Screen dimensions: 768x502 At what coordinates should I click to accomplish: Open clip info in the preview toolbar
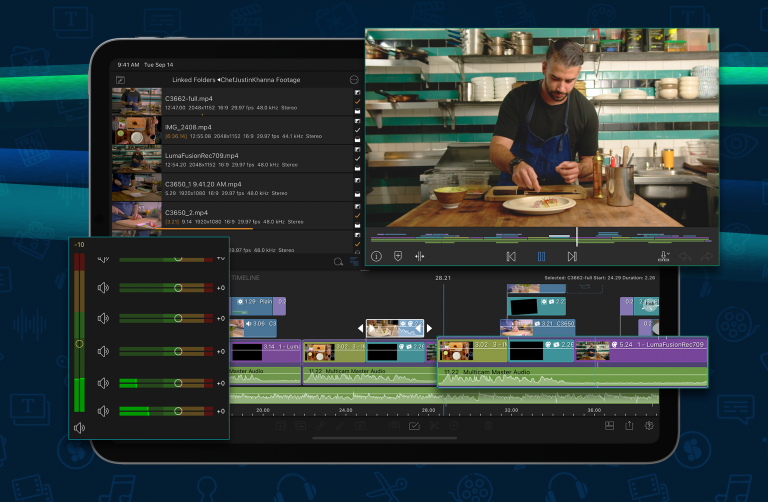(x=377, y=257)
